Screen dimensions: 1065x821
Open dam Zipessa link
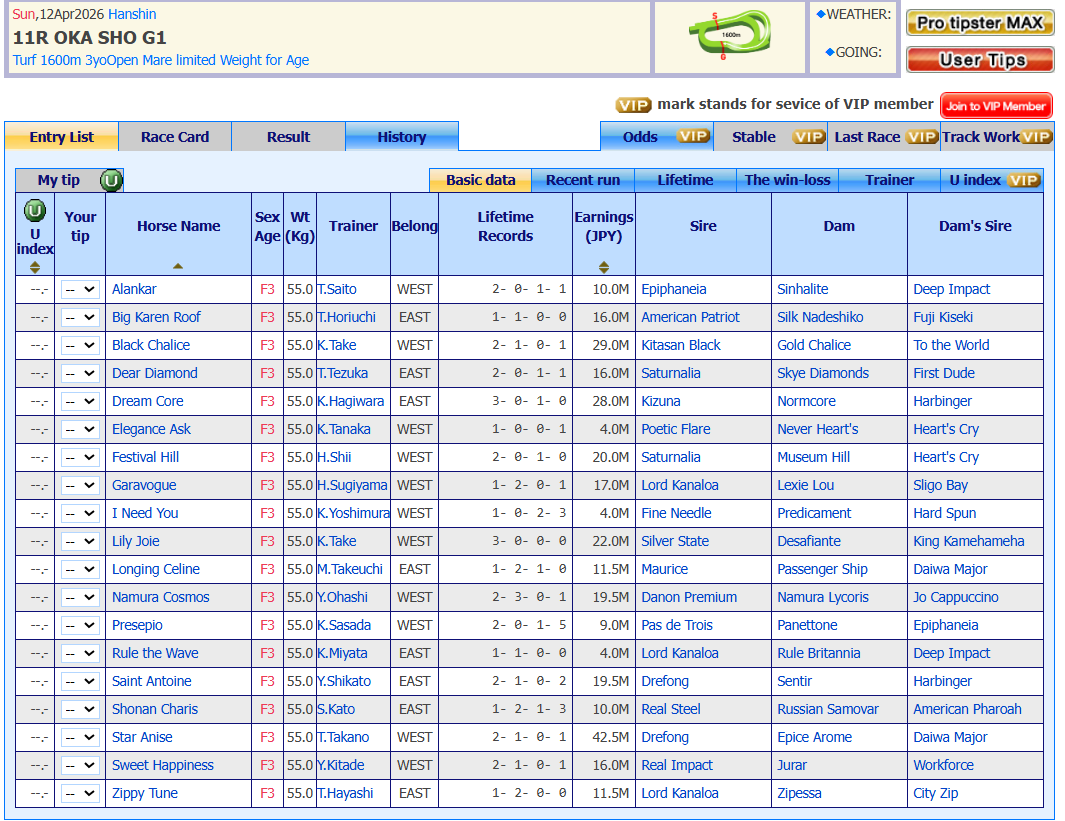point(799,793)
